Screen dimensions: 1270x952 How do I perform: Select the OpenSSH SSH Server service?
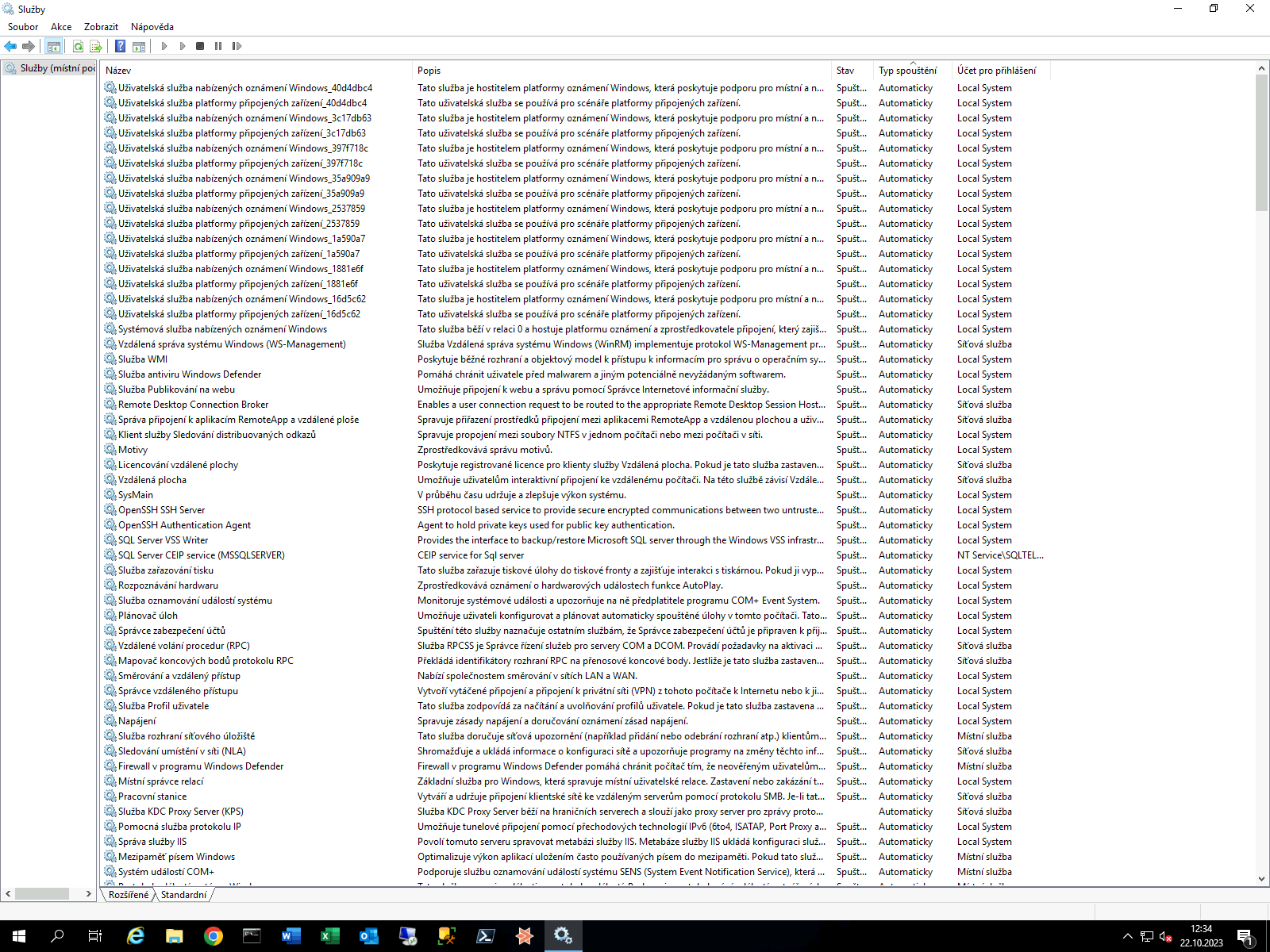pyautogui.click(x=161, y=510)
